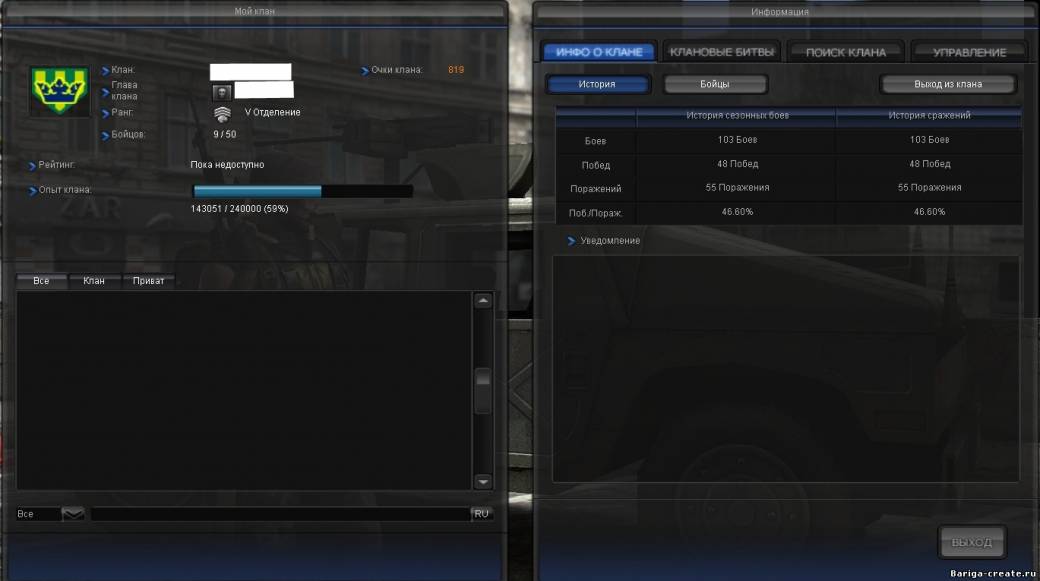Open the ПОИСК КЛАНА tab
Screen dimensions: 1040x581
[846, 52]
